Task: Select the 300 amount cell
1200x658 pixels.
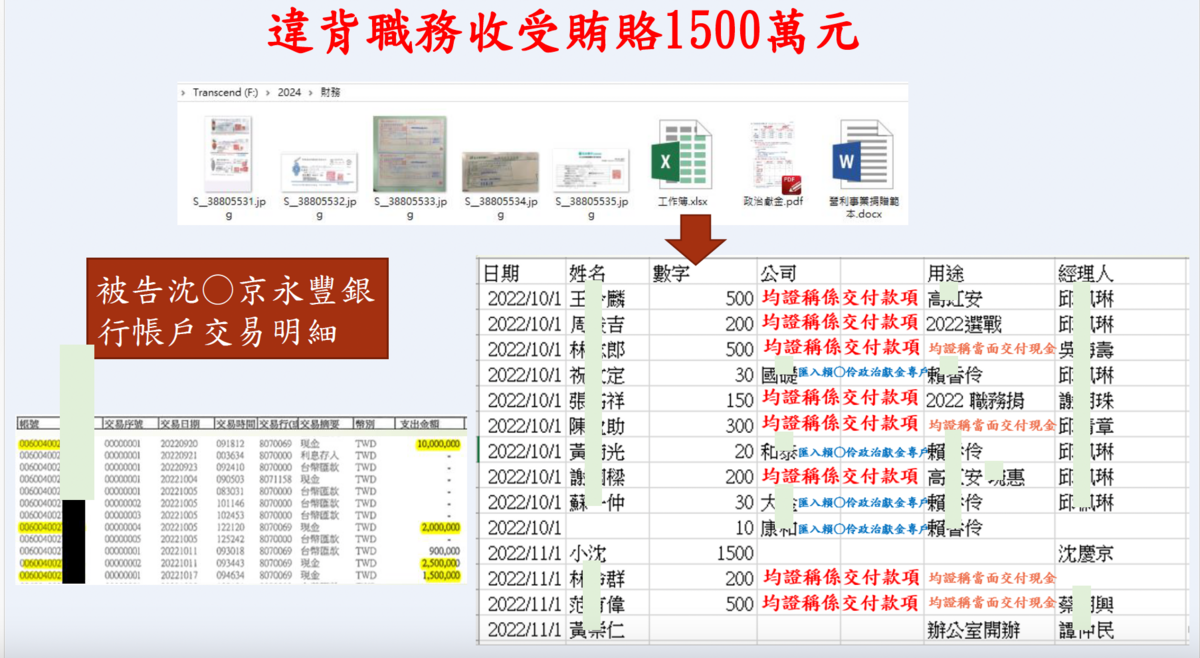Action: pyautogui.click(x=738, y=426)
